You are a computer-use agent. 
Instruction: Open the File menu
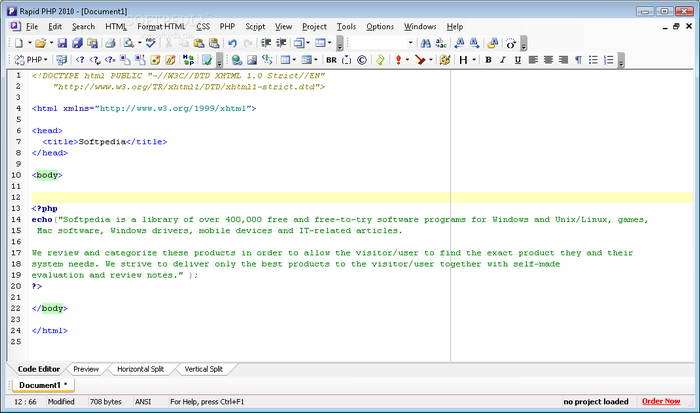(32, 27)
